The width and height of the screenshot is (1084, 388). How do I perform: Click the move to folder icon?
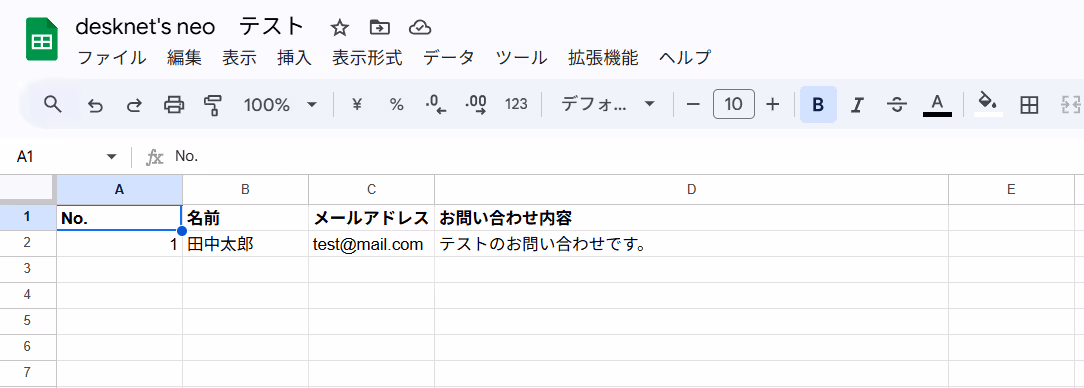point(380,28)
